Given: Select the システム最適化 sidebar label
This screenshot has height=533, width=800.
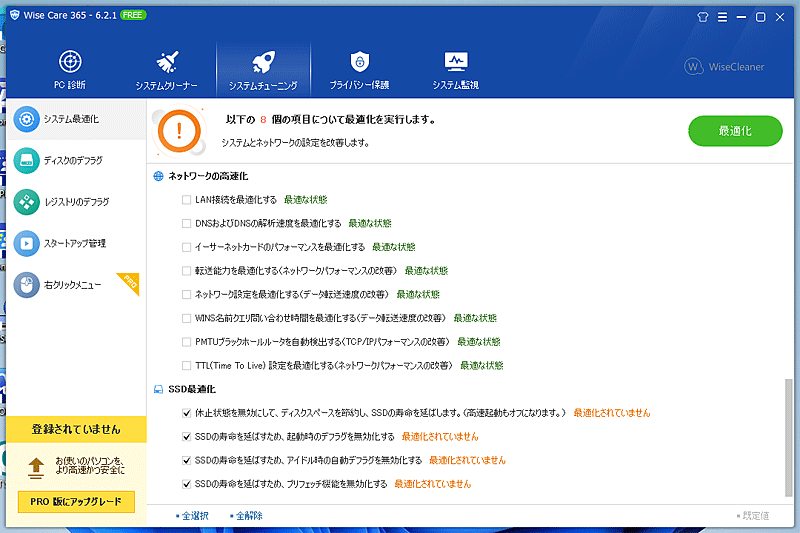Looking at the screenshot, I should click(x=71, y=119).
